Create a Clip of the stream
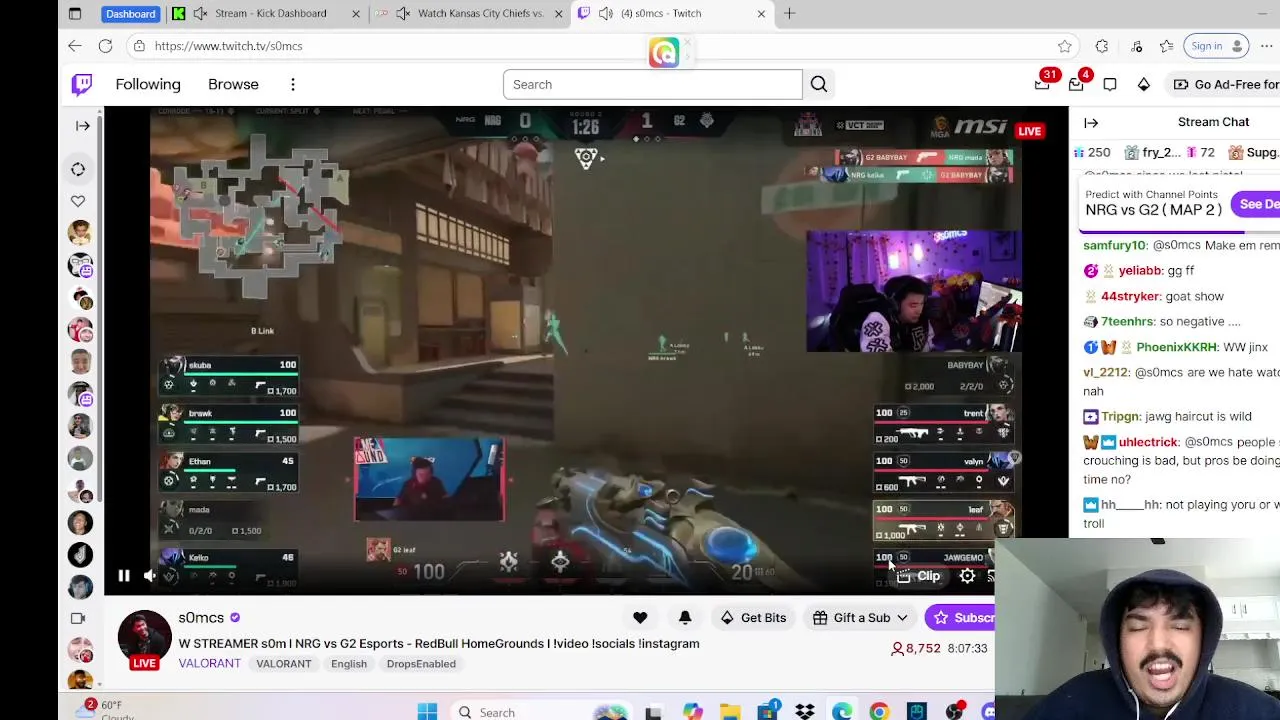 [919, 576]
